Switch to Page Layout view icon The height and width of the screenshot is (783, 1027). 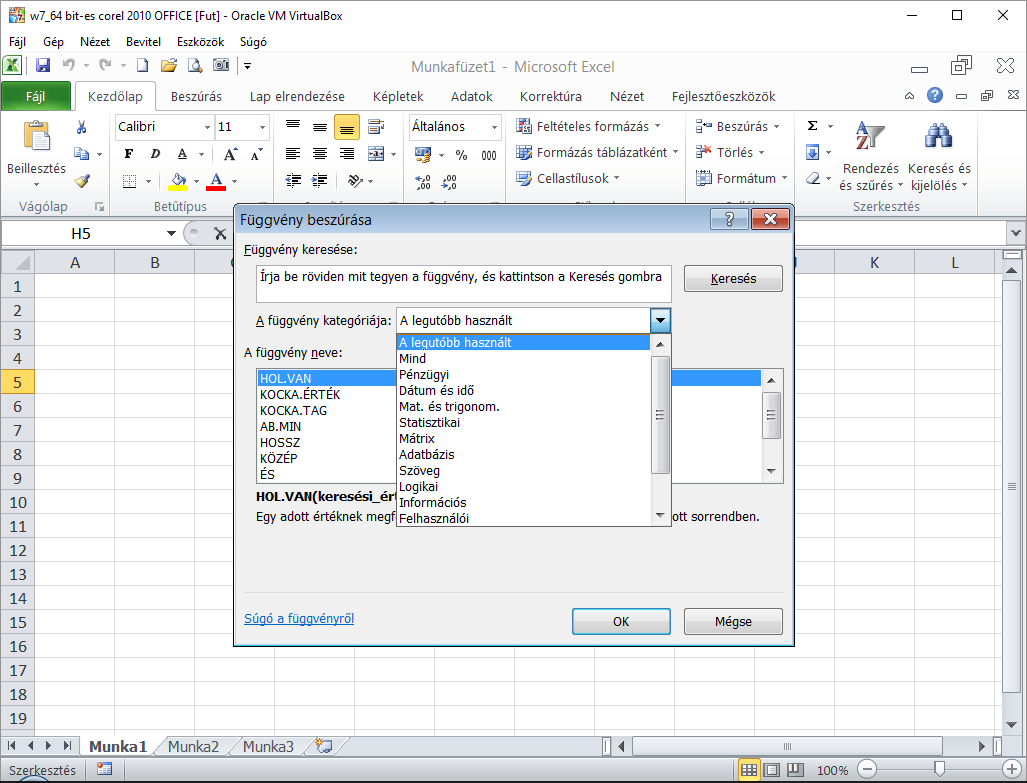[x=772, y=770]
